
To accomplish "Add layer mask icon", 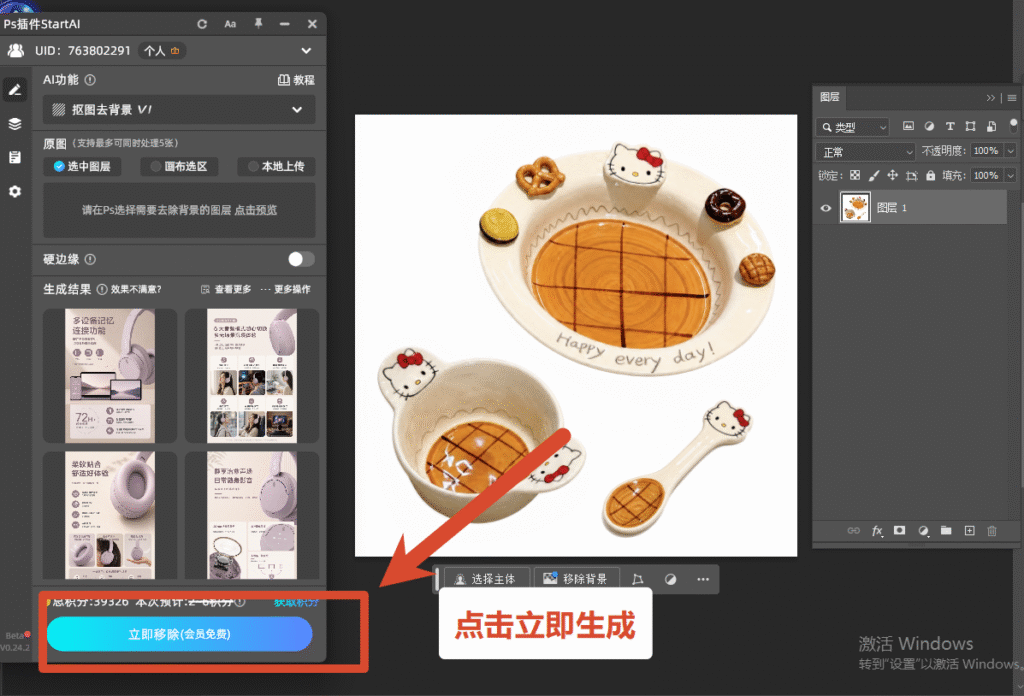I will coord(899,531).
